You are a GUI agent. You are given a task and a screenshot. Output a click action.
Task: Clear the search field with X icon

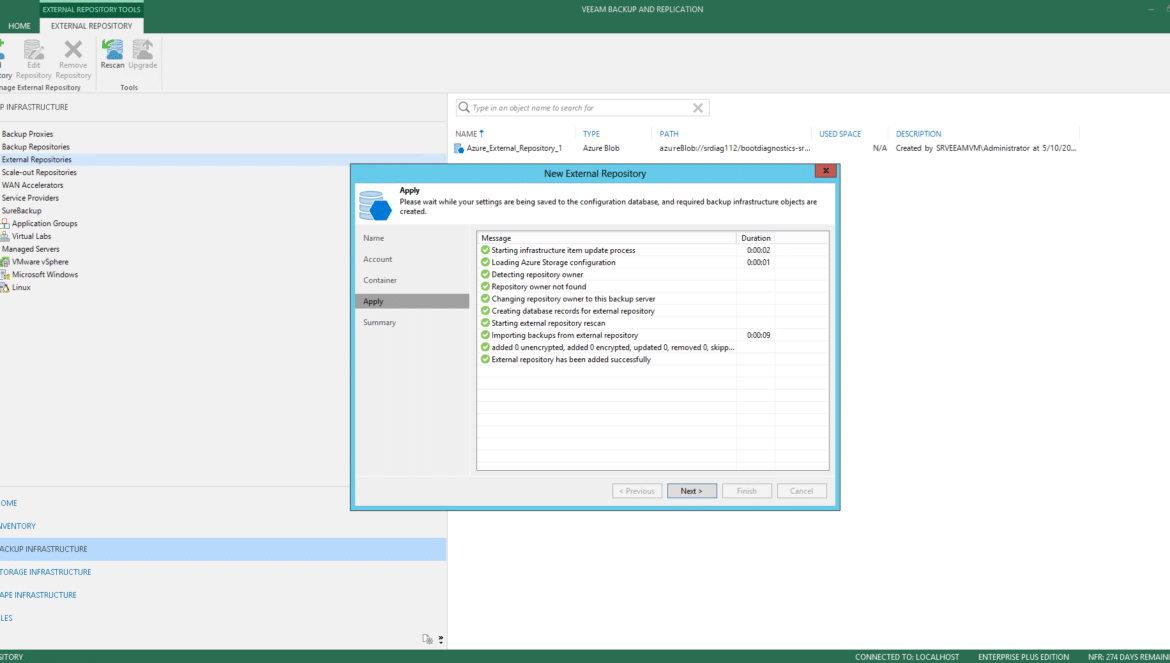pos(698,107)
